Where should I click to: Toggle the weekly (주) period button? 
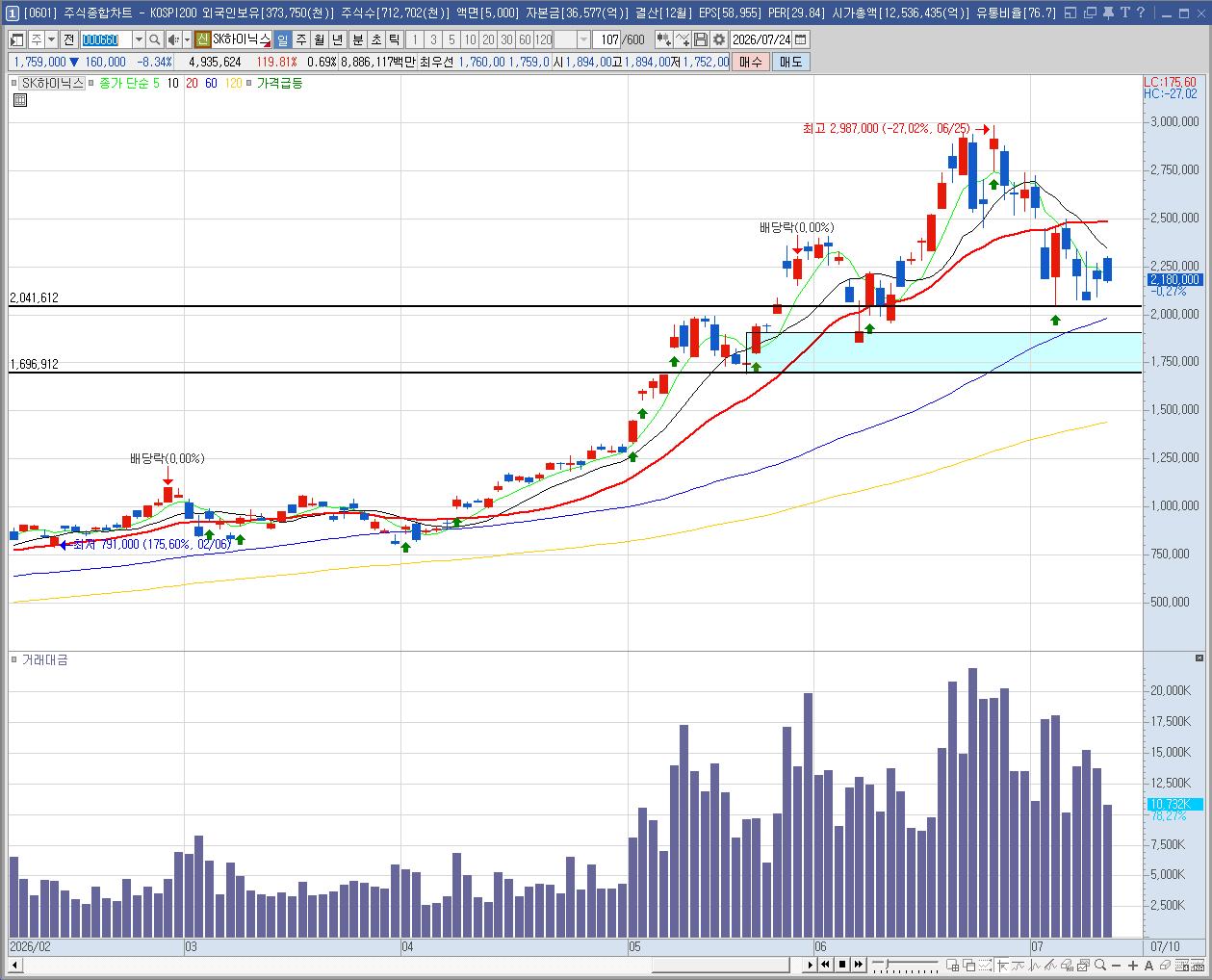click(300, 39)
